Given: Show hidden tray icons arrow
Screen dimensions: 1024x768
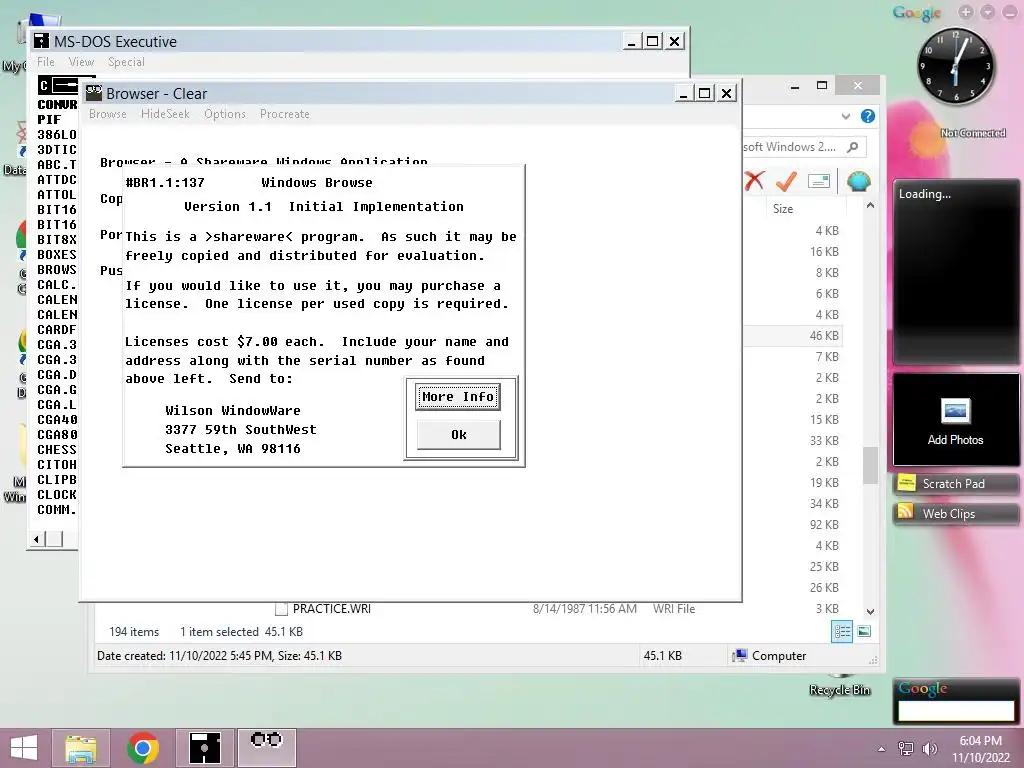Looking at the screenshot, I should tap(882, 749).
